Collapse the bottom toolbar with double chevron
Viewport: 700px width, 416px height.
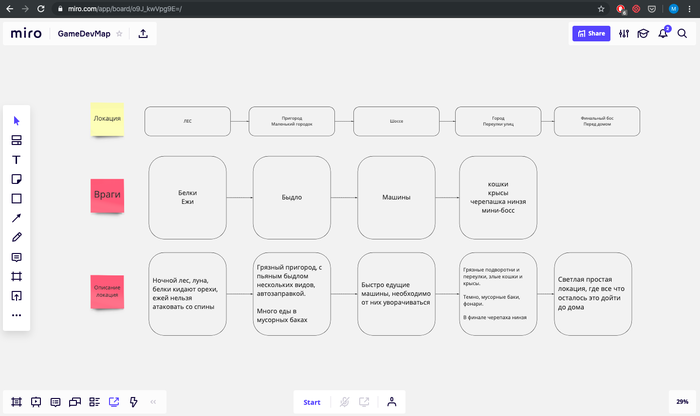153,402
